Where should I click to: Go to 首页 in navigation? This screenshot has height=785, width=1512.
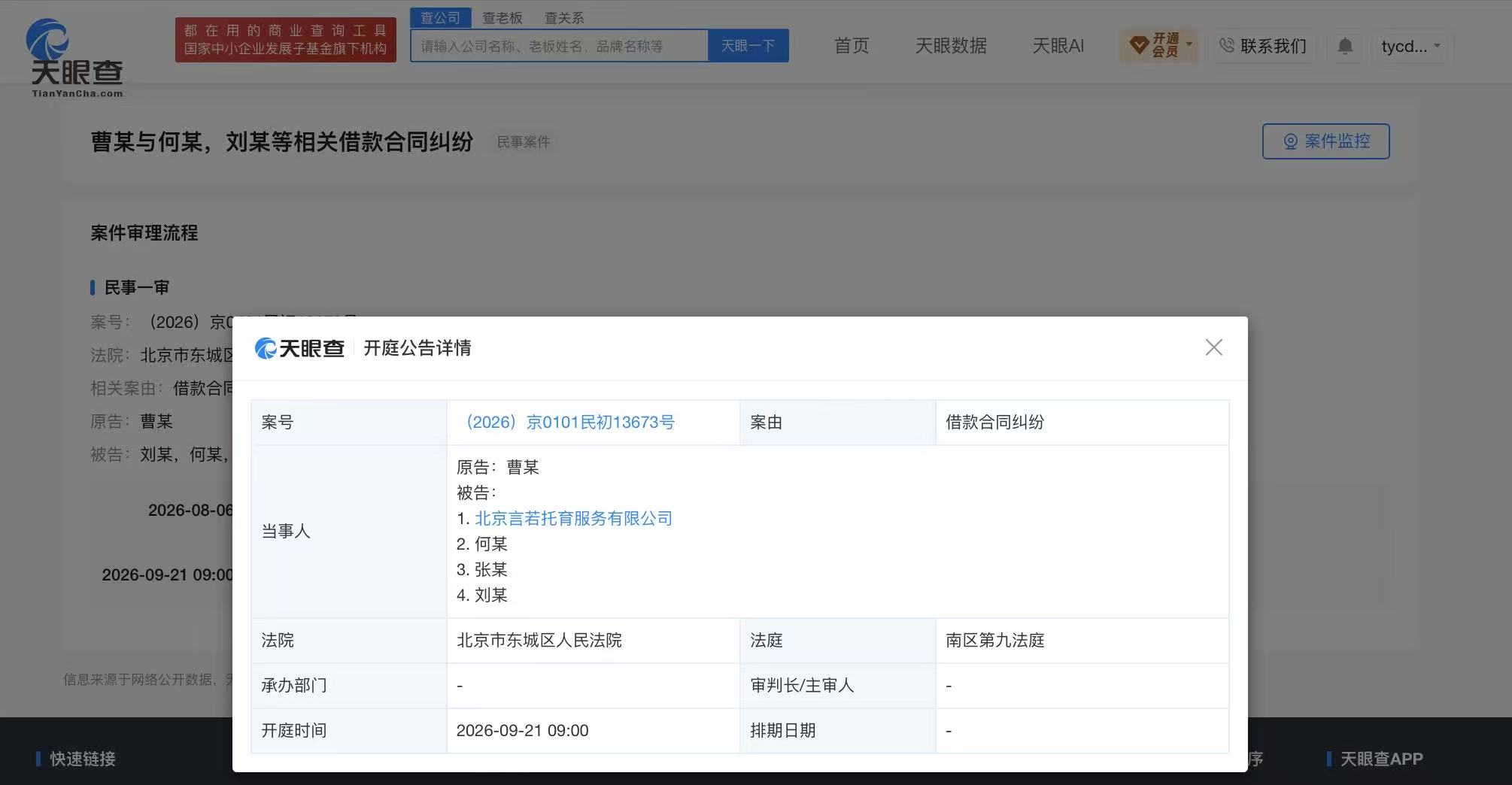[x=851, y=46]
